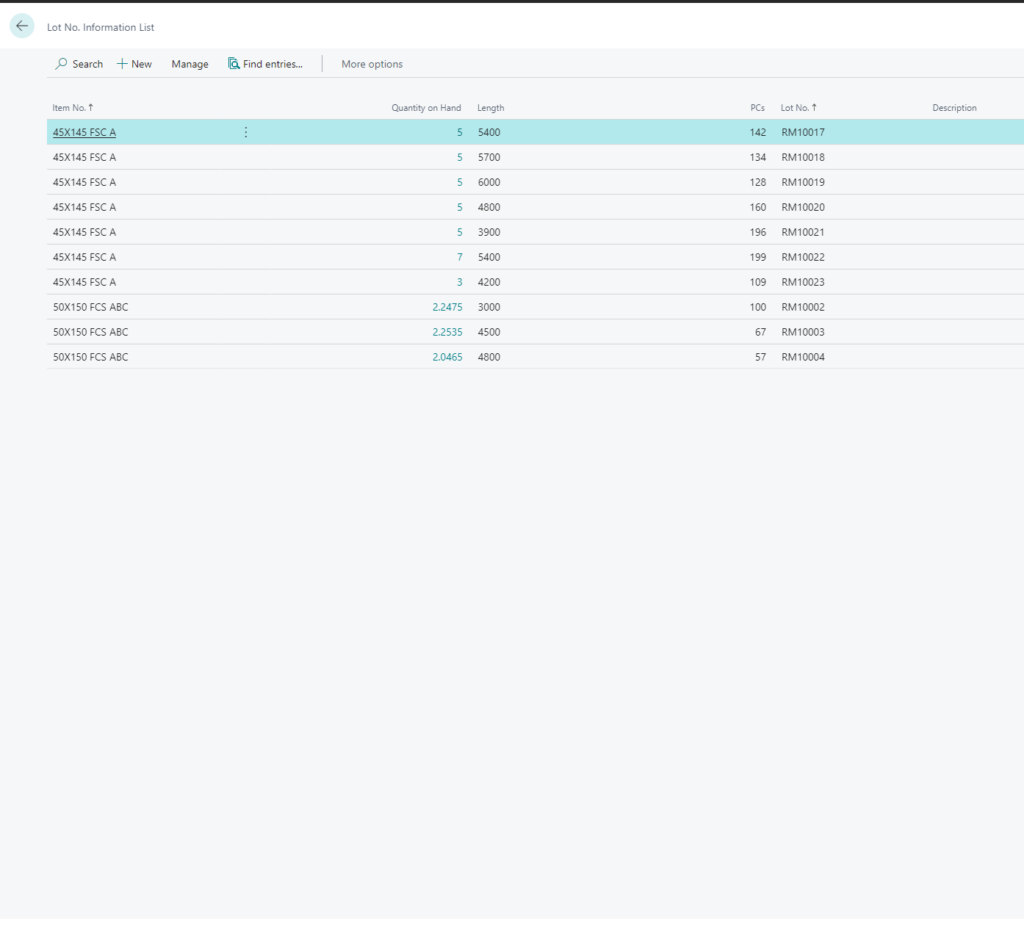Open the Manage menu
1024x926 pixels.
(x=190, y=64)
